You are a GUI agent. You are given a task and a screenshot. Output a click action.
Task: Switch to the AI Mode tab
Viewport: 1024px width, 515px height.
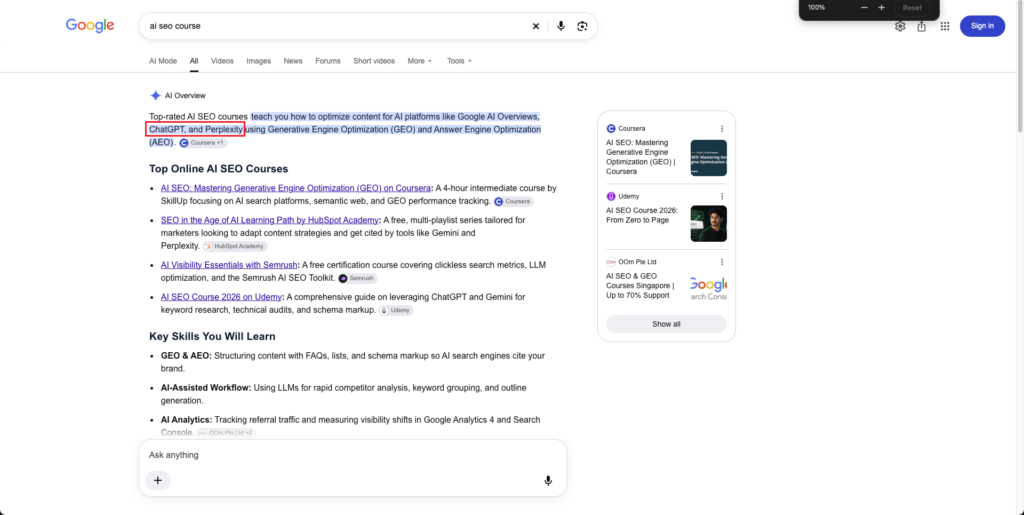163,61
